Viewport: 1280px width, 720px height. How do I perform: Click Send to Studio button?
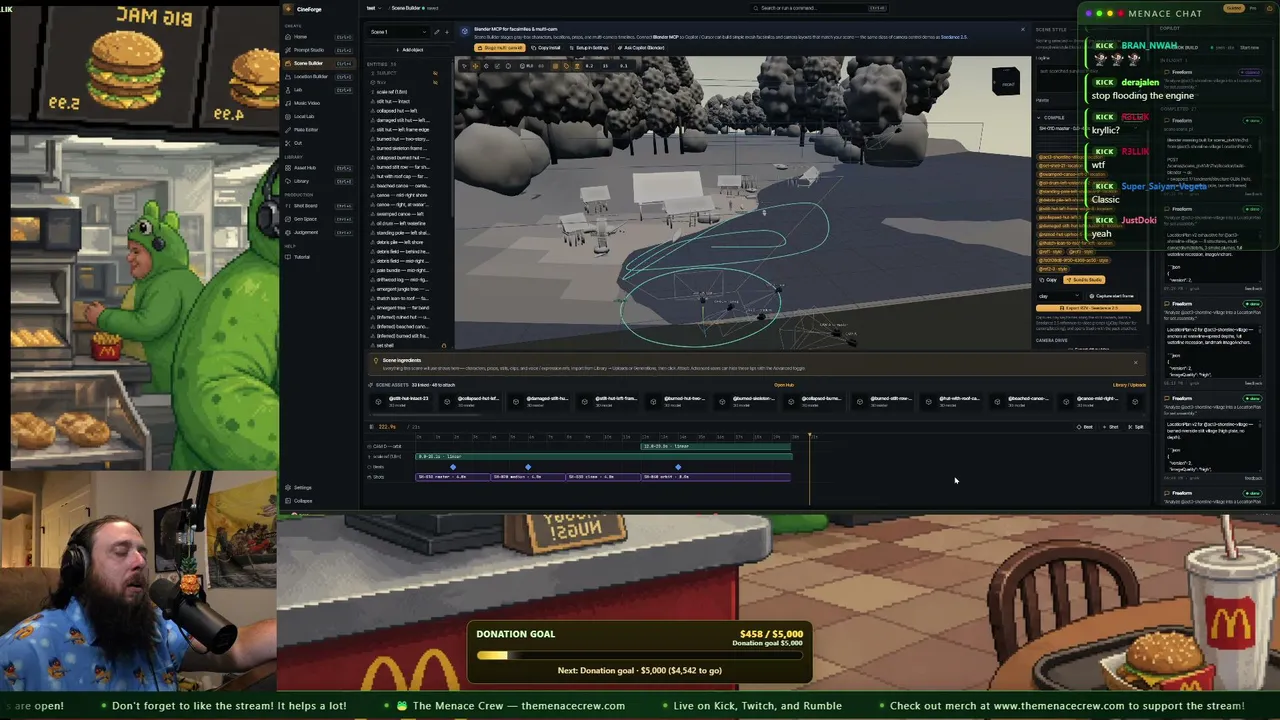(x=1085, y=280)
